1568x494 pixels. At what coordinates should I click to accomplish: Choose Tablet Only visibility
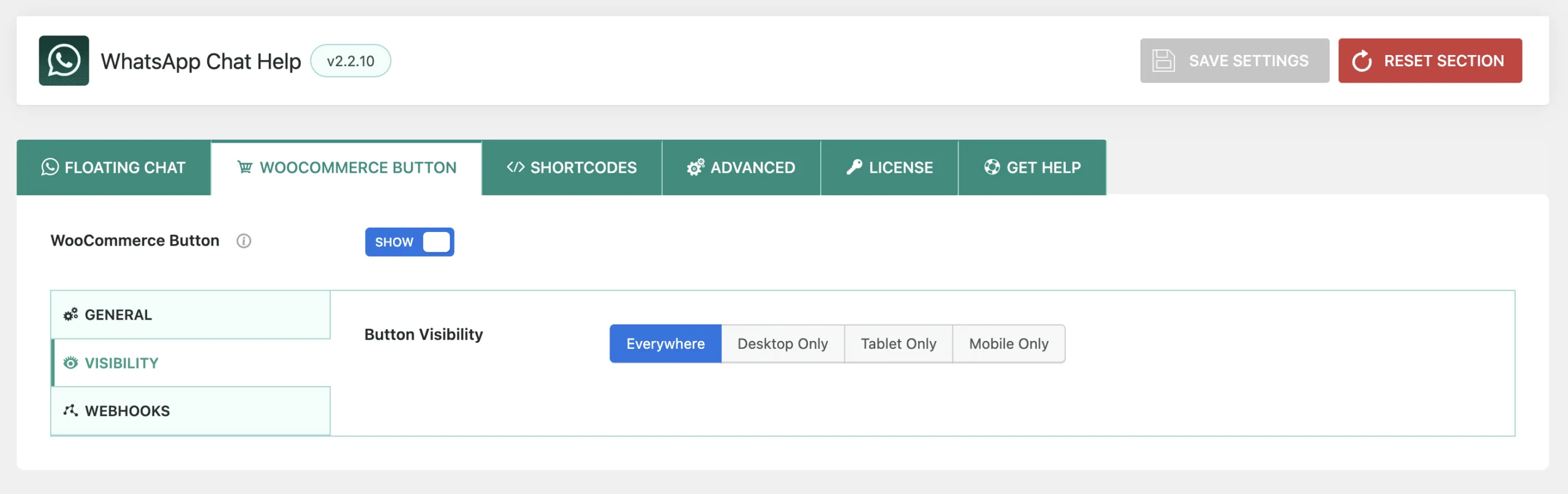coord(899,344)
